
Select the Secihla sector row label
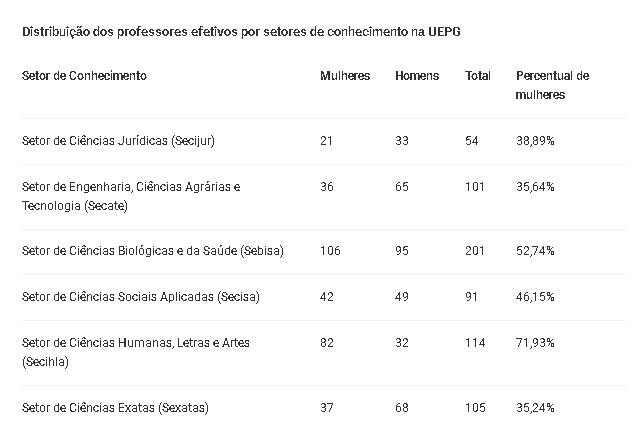click(136, 352)
